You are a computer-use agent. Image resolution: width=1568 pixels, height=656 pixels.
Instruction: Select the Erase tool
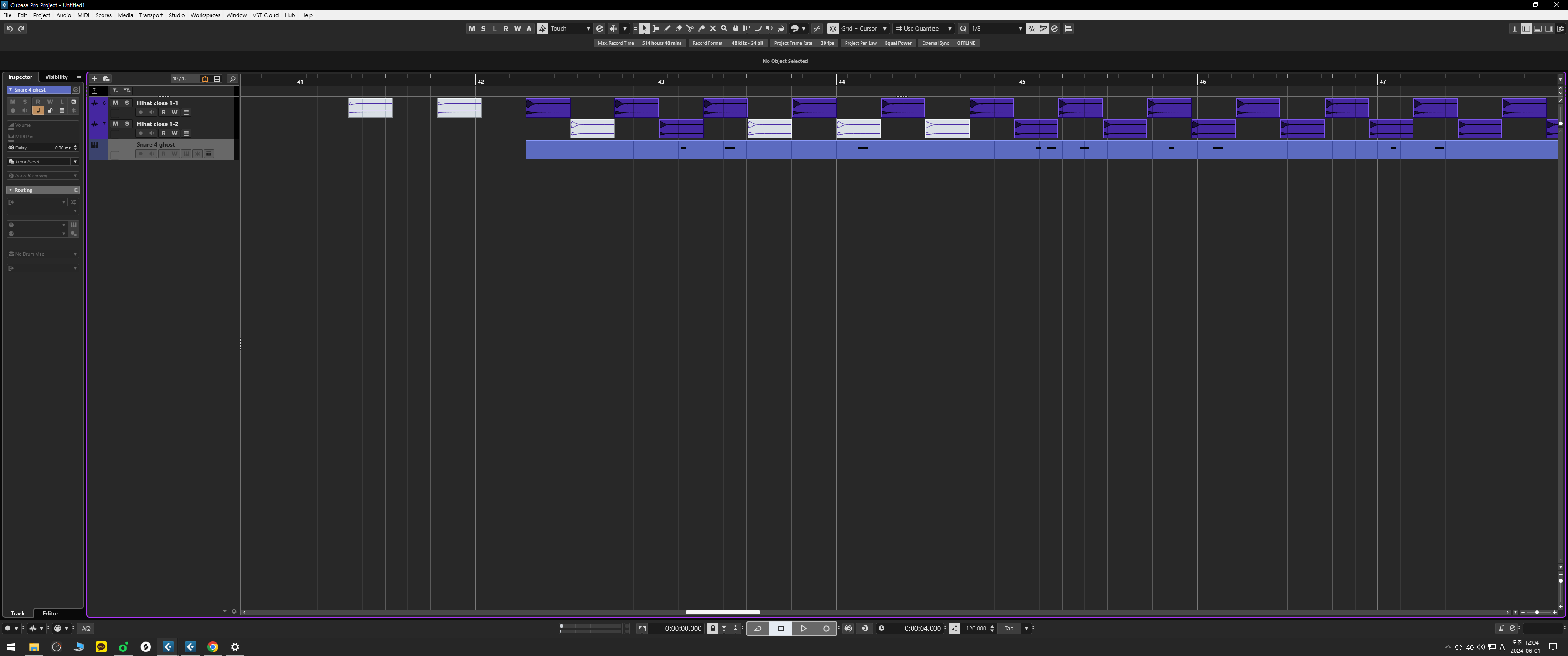(x=678, y=29)
